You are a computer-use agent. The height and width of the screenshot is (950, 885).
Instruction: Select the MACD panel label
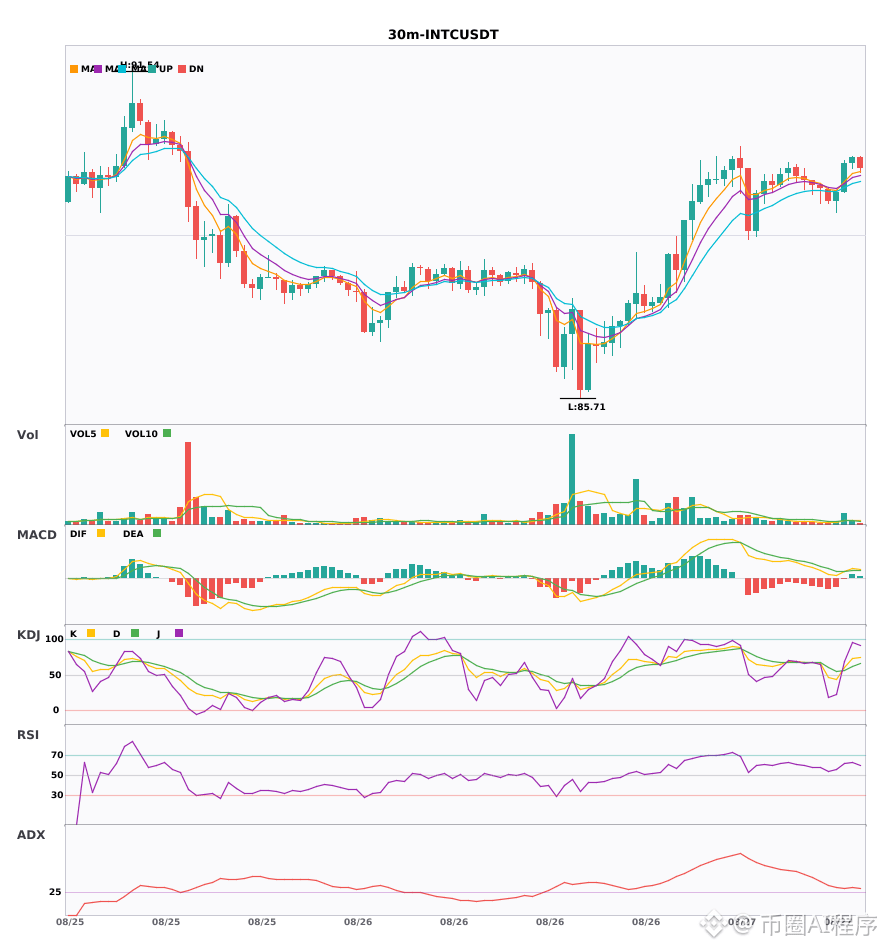36,535
